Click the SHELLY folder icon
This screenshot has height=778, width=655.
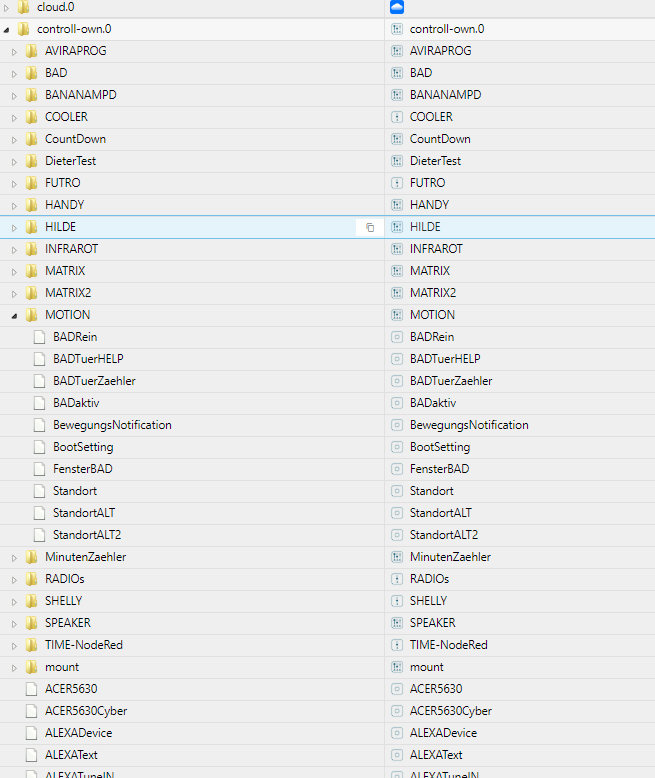(31, 601)
